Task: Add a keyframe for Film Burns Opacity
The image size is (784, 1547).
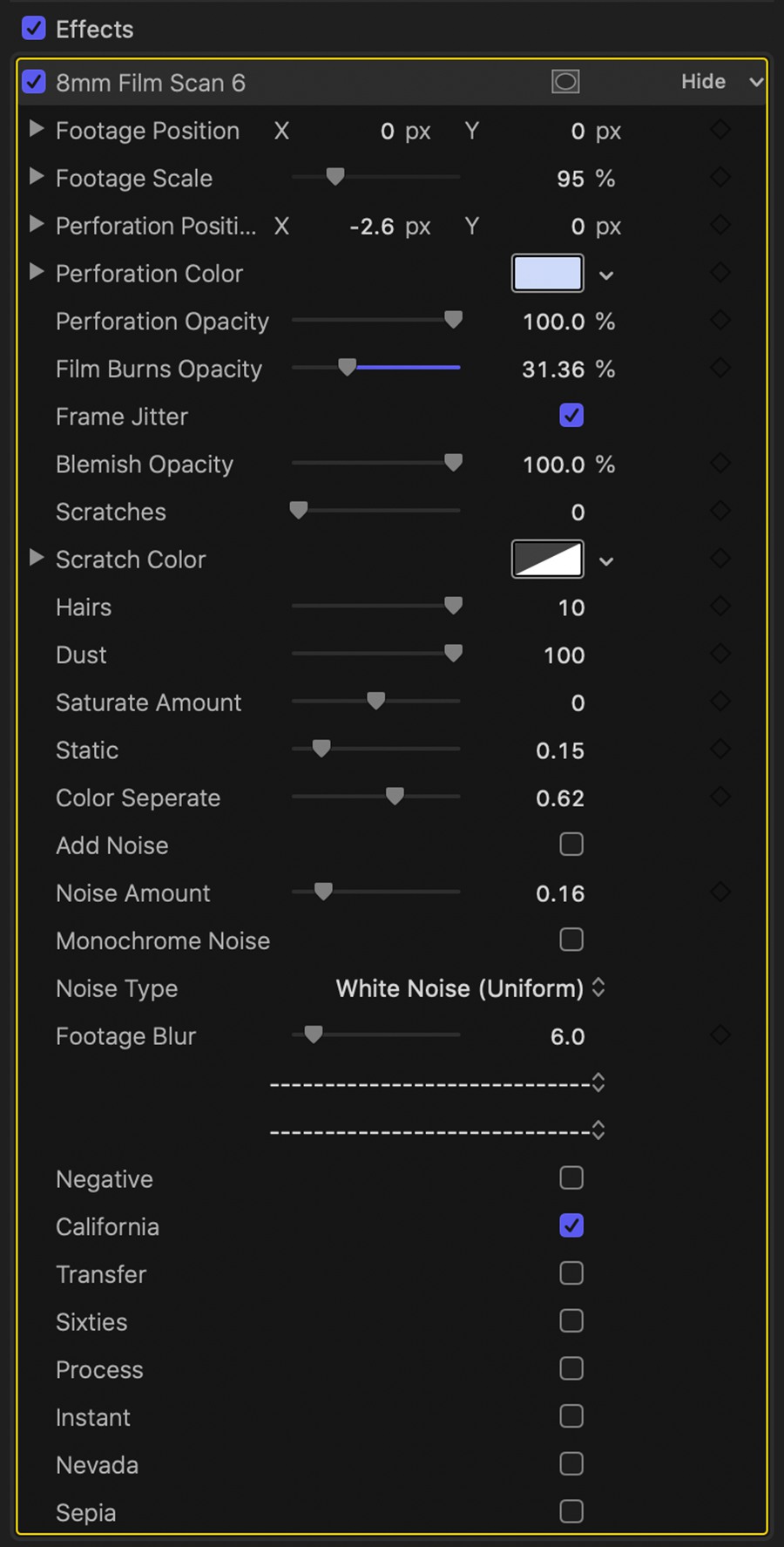Action: (720, 368)
